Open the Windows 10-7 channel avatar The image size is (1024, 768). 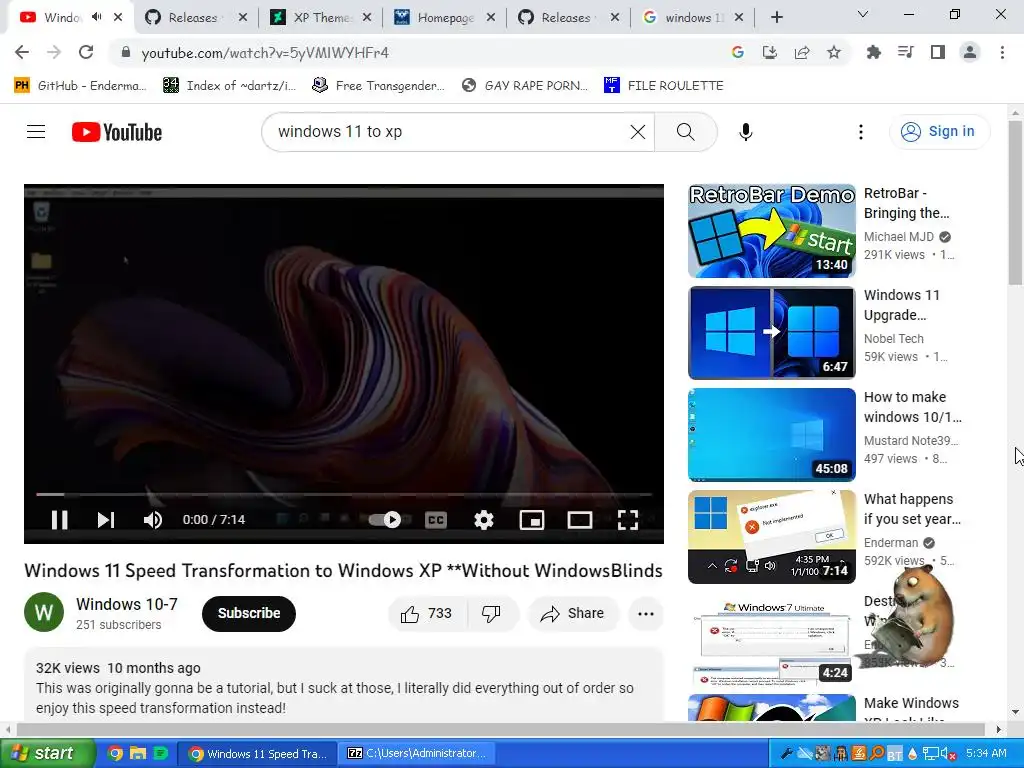[x=44, y=613]
